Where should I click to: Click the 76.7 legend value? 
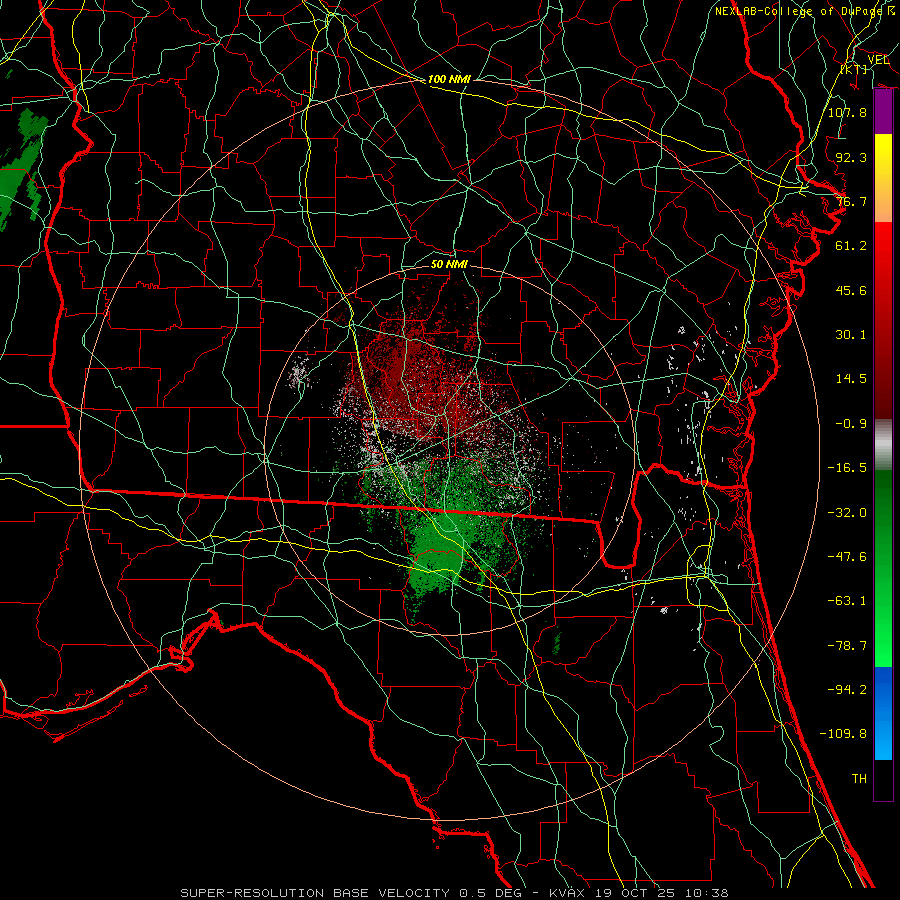(851, 201)
